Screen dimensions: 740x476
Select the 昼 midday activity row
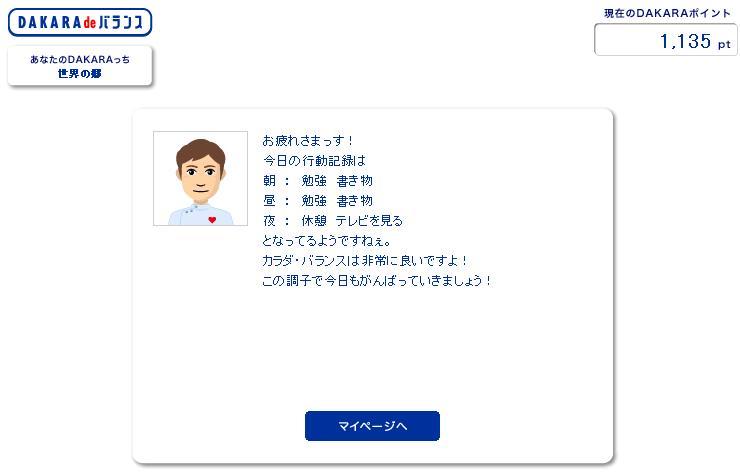tap(318, 200)
